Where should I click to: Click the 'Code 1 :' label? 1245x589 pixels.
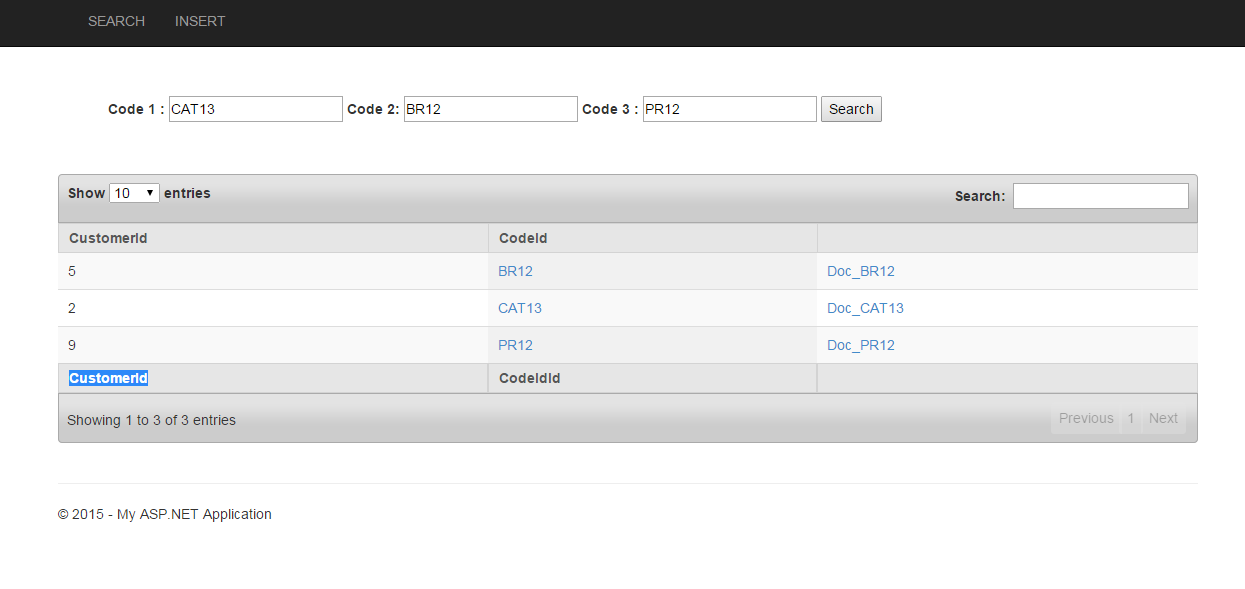(136, 109)
